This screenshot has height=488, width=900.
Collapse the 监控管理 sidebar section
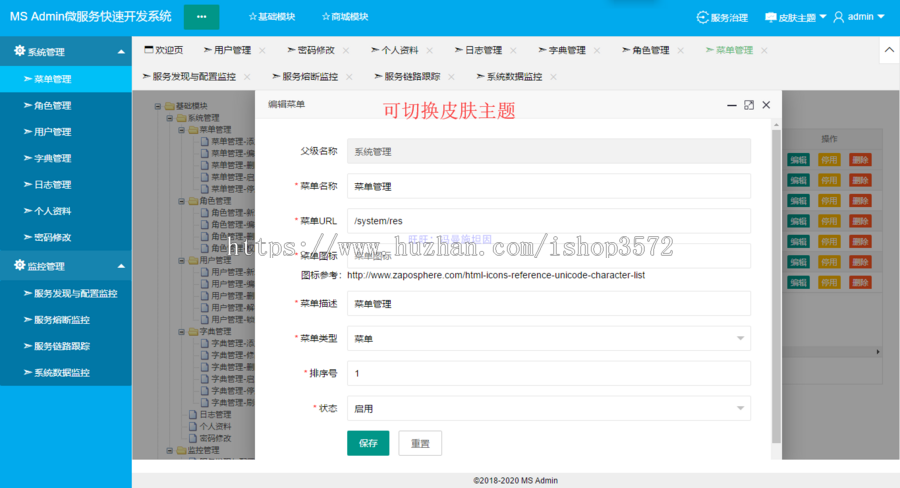pos(66,266)
